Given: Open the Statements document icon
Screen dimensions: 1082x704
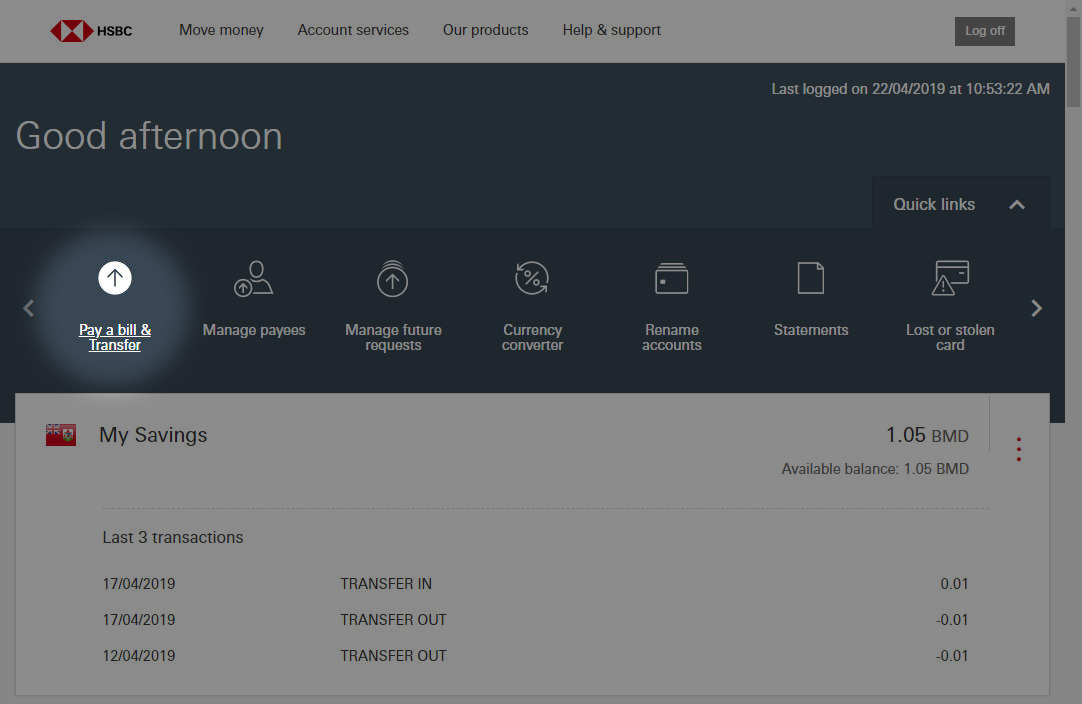Looking at the screenshot, I should [810, 278].
